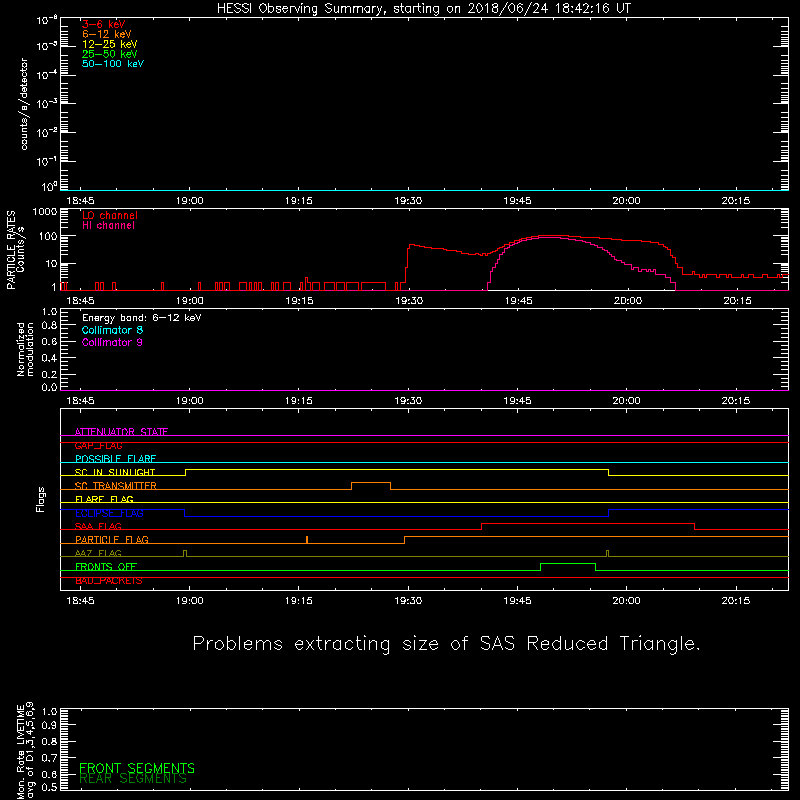Click the 20:00 tick below the flags plot
Image resolution: width=800 pixels, height=800 pixels.
click(x=627, y=601)
